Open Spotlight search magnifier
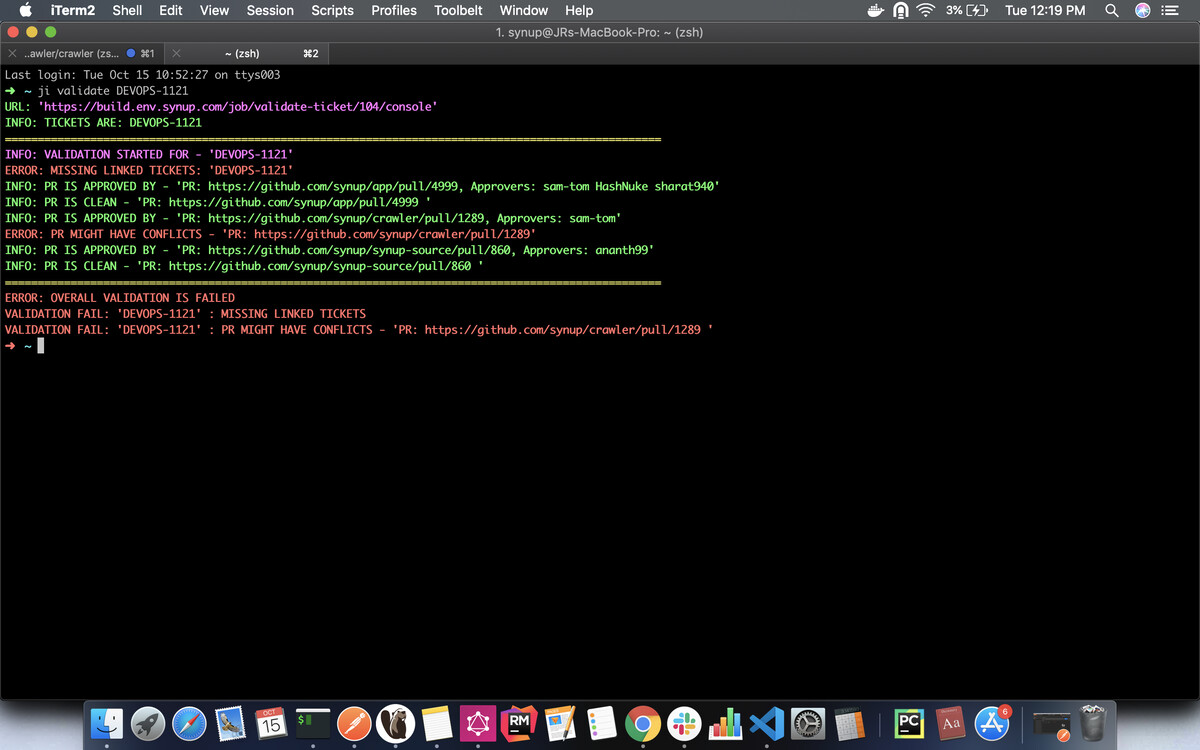This screenshot has width=1200, height=750. [x=1111, y=10]
